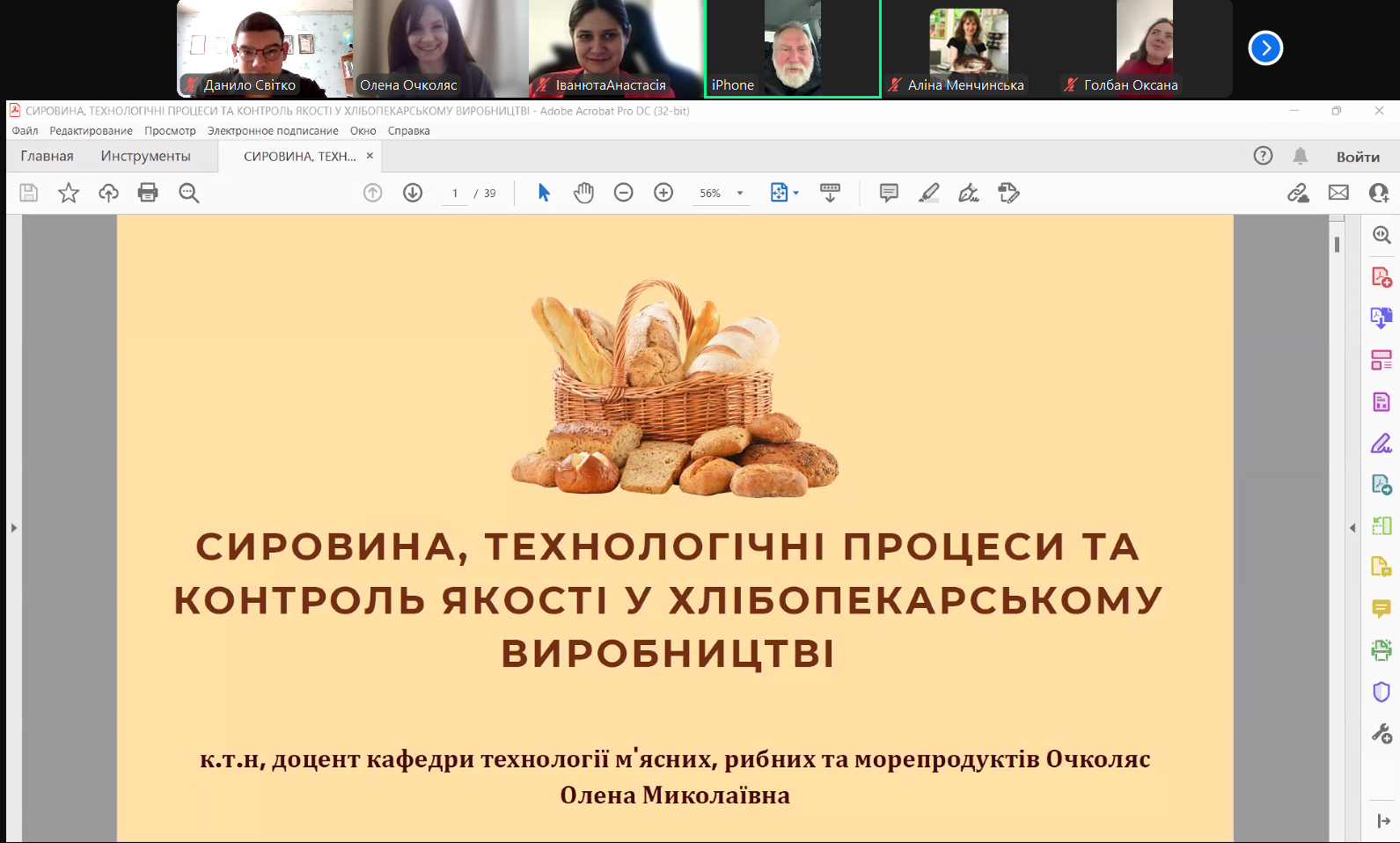Viewport: 1400px width, 843px height.
Task: Add a sticky note comment
Action: pos(889,193)
